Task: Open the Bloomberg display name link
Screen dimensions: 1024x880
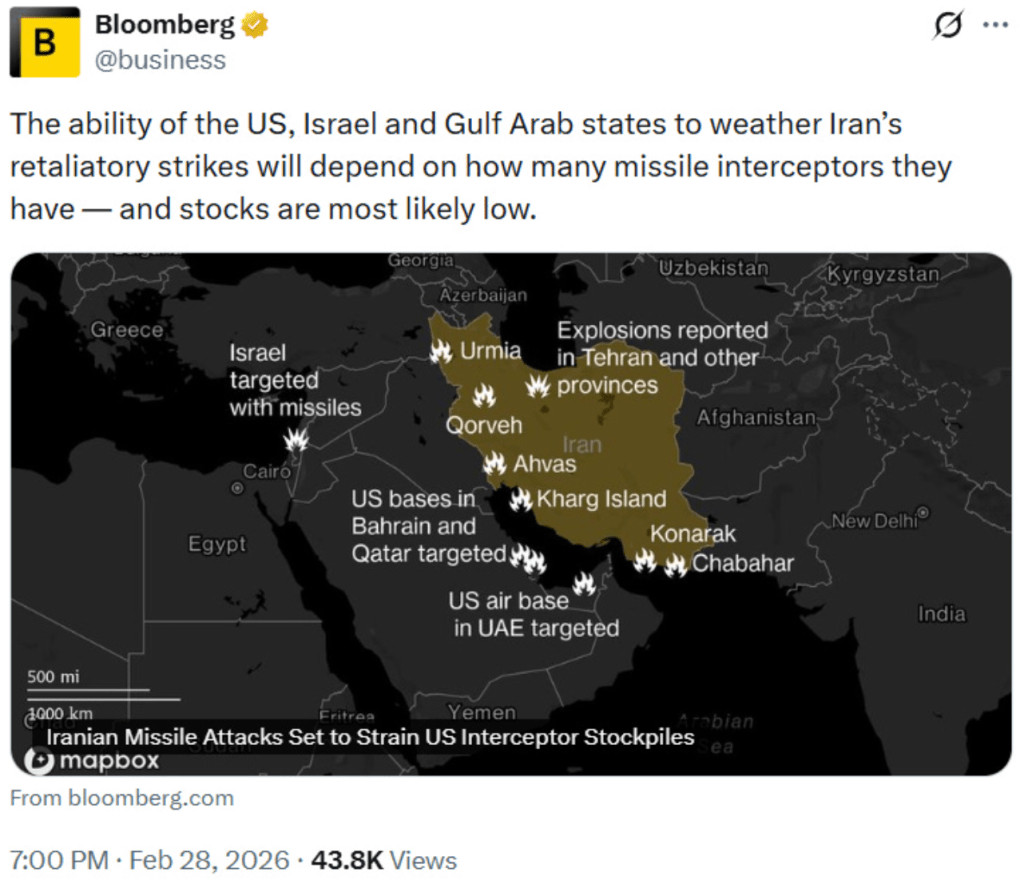Action: click(165, 25)
